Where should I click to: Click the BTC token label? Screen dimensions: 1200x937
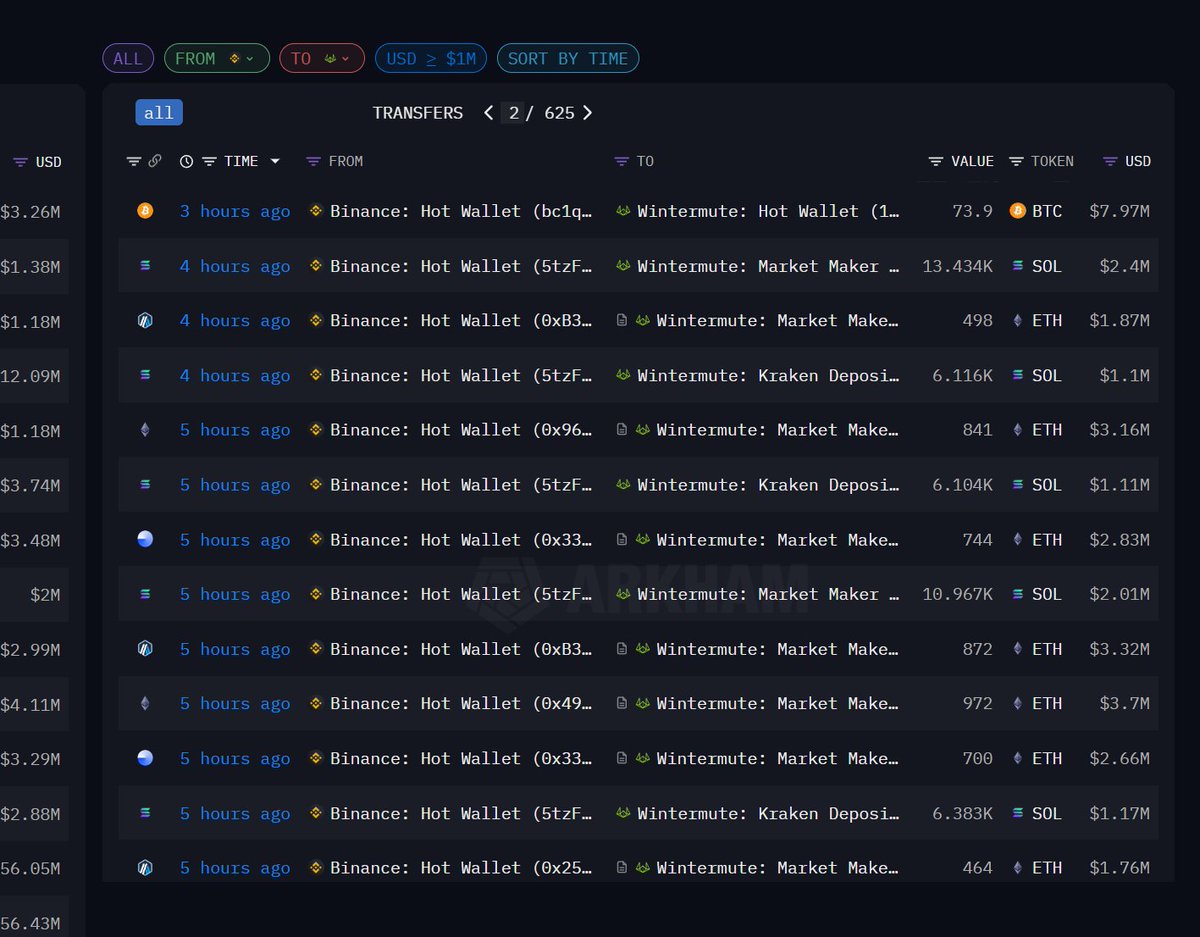click(1047, 211)
